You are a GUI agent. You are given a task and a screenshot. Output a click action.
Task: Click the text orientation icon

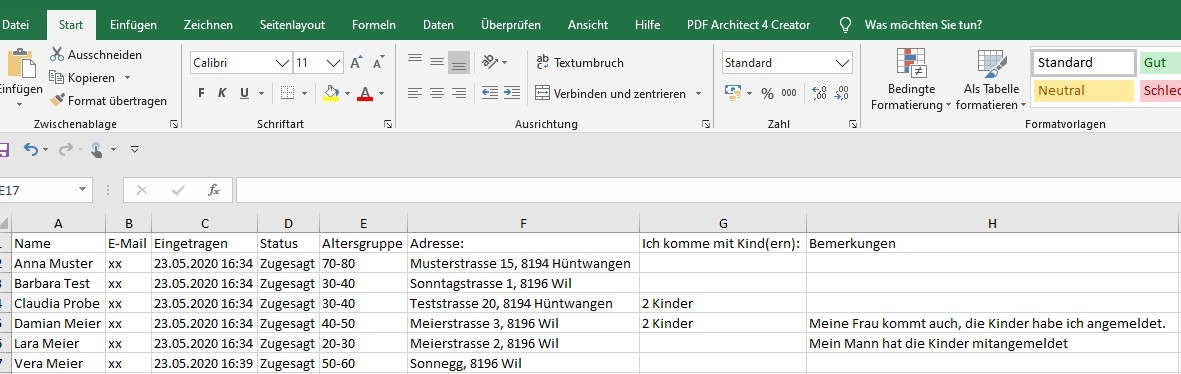tap(490, 62)
